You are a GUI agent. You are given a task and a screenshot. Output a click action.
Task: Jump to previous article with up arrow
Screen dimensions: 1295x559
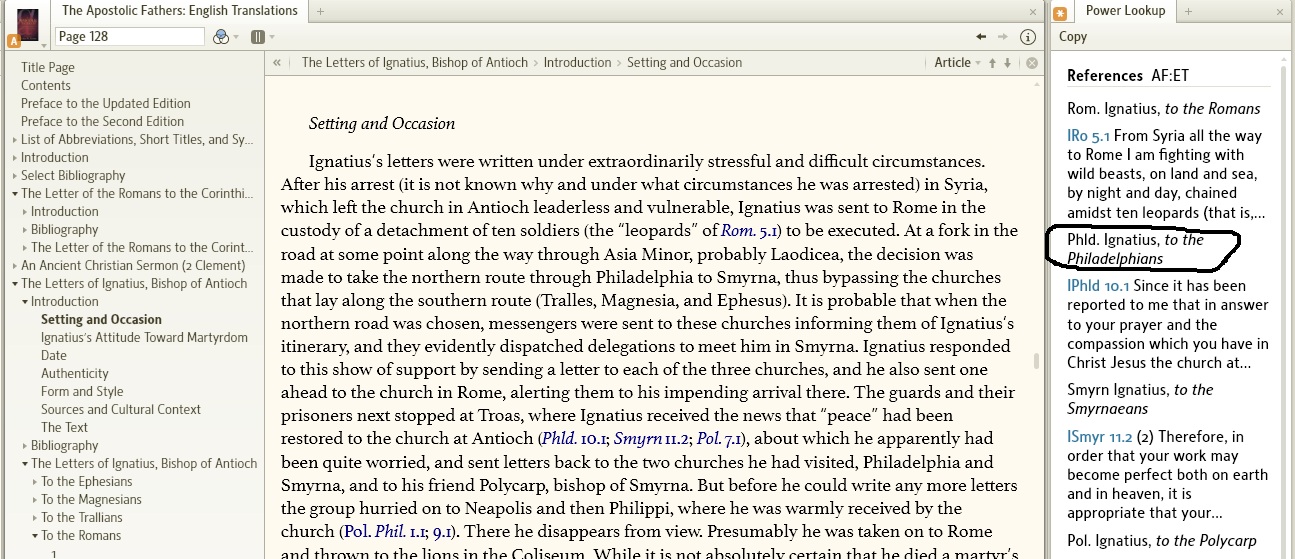pos(992,62)
